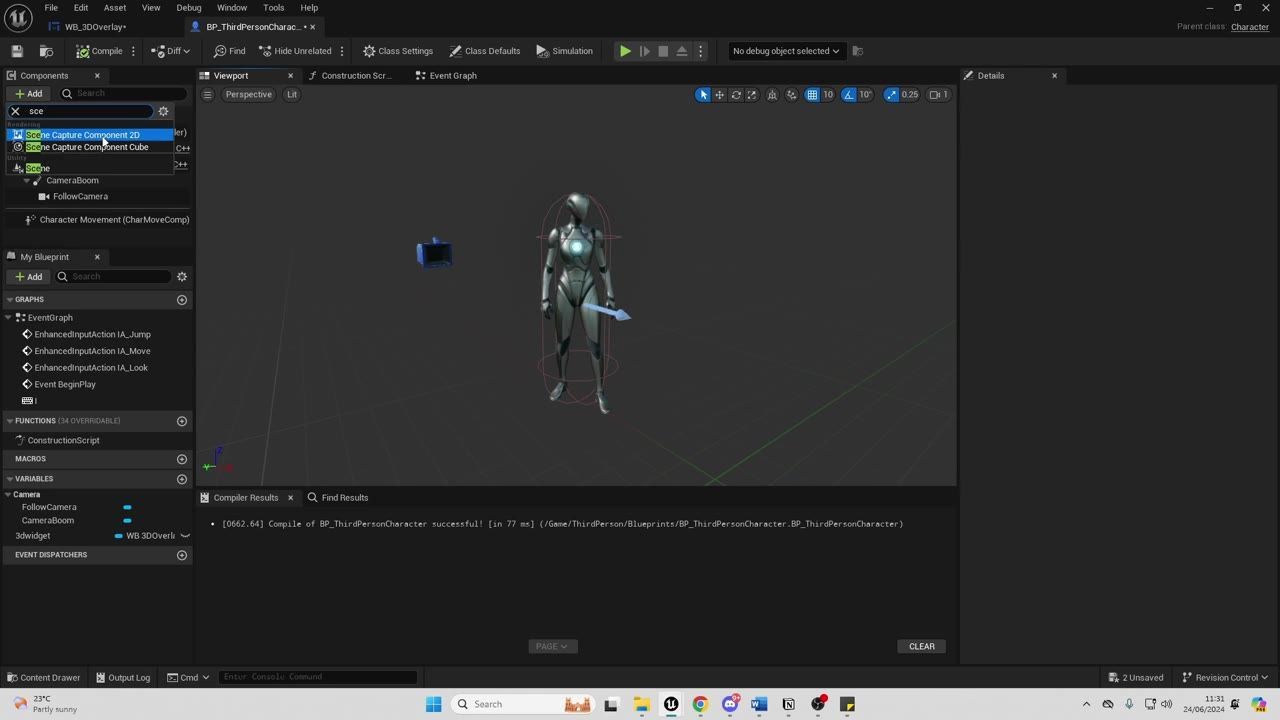Save the blueprint with the floppy disk icon
1280x720 pixels.
tap(17, 51)
